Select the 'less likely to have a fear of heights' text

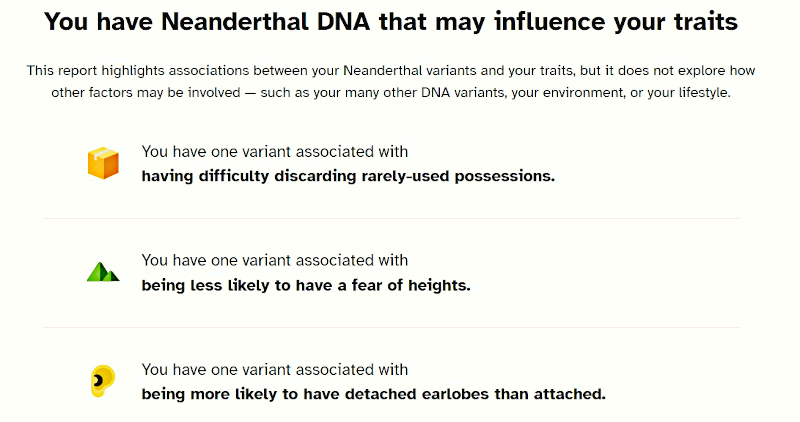[306, 285]
